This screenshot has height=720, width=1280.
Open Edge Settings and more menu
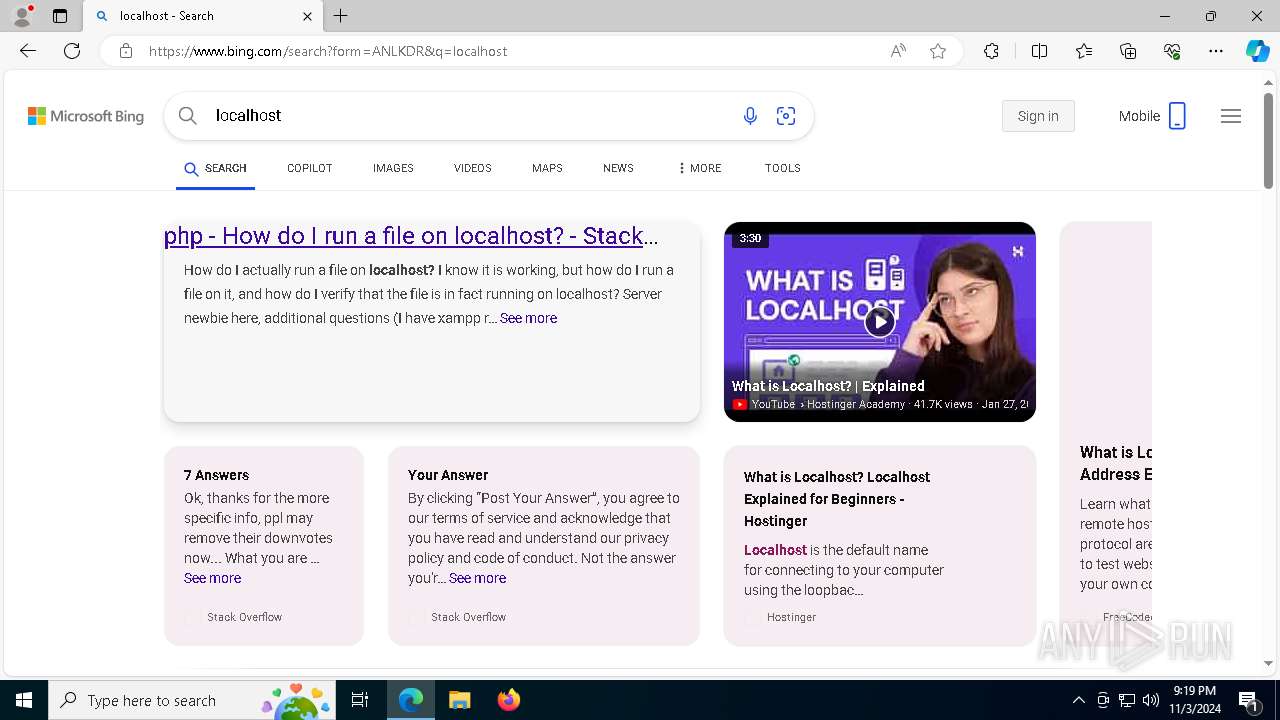(x=1216, y=51)
